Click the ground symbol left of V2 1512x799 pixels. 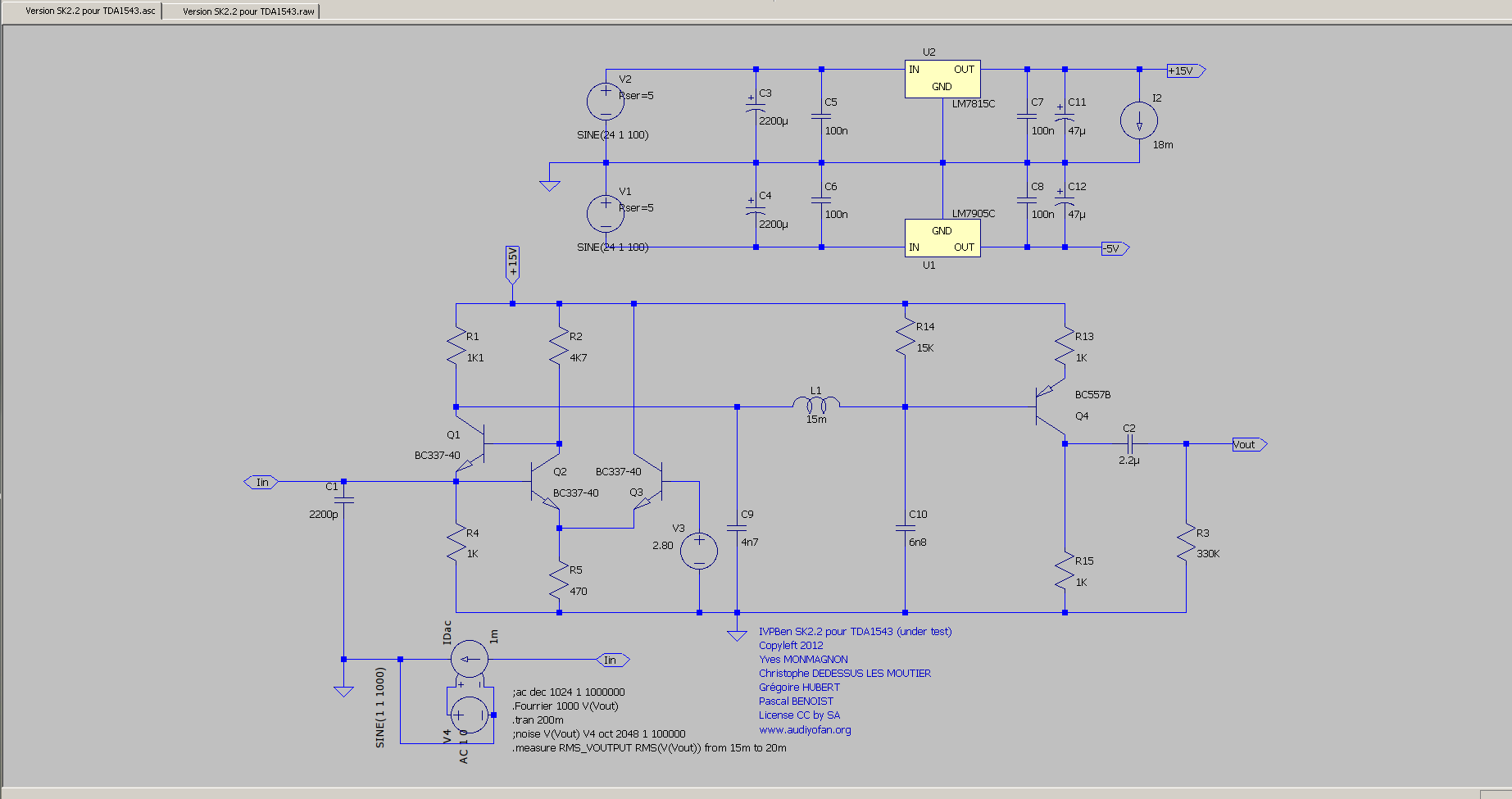[550, 185]
